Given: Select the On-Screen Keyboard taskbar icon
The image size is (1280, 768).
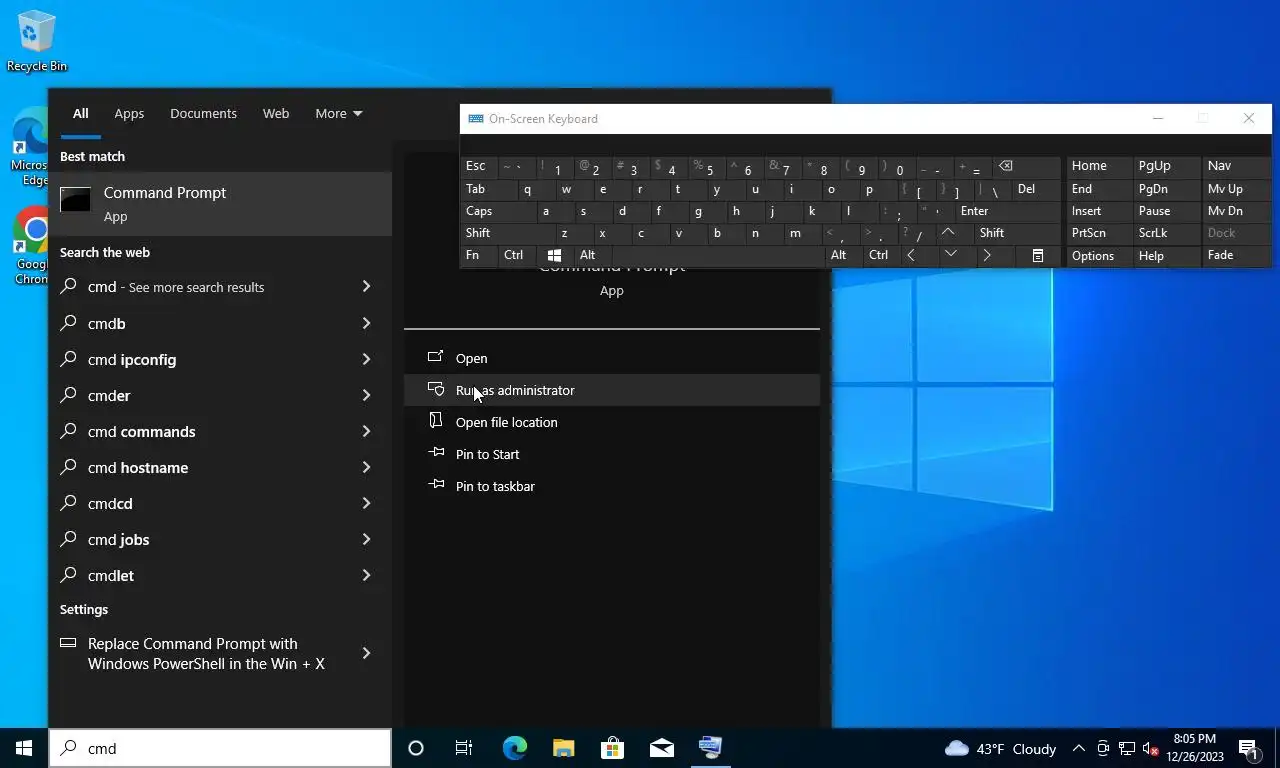Looking at the screenshot, I should tap(710, 748).
